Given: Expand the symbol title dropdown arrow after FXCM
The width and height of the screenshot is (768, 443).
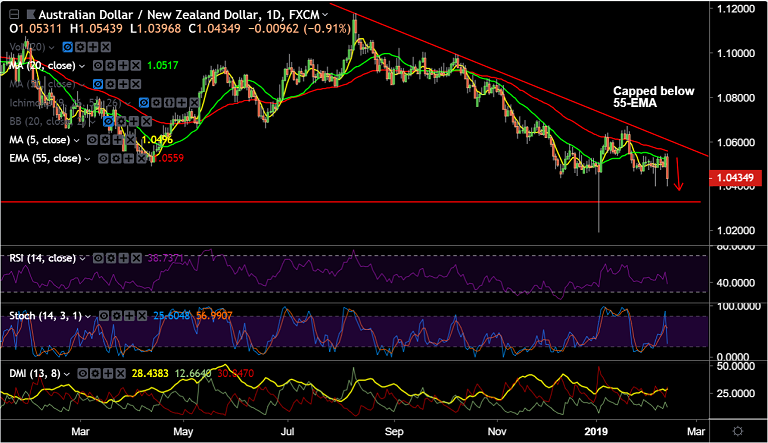Looking at the screenshot, I should pos(325,16).
